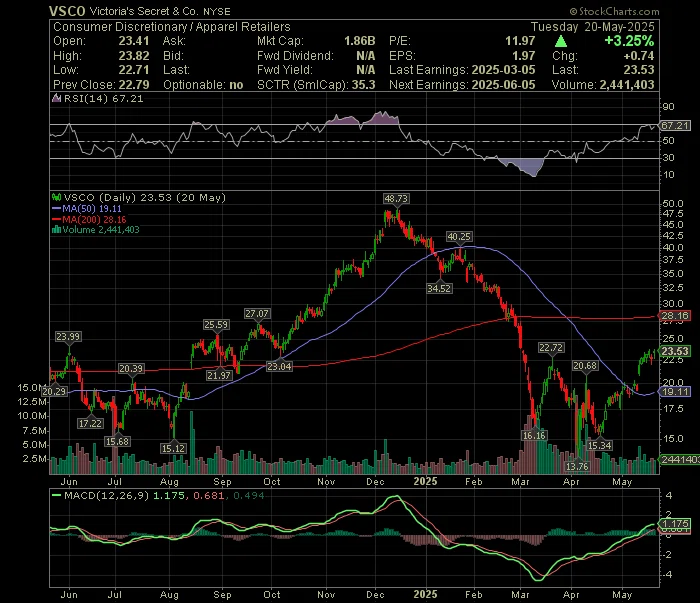Select the MACD green line swatch
The width and height of the screenshot is (700, 603).
click(x=56, y=495)
